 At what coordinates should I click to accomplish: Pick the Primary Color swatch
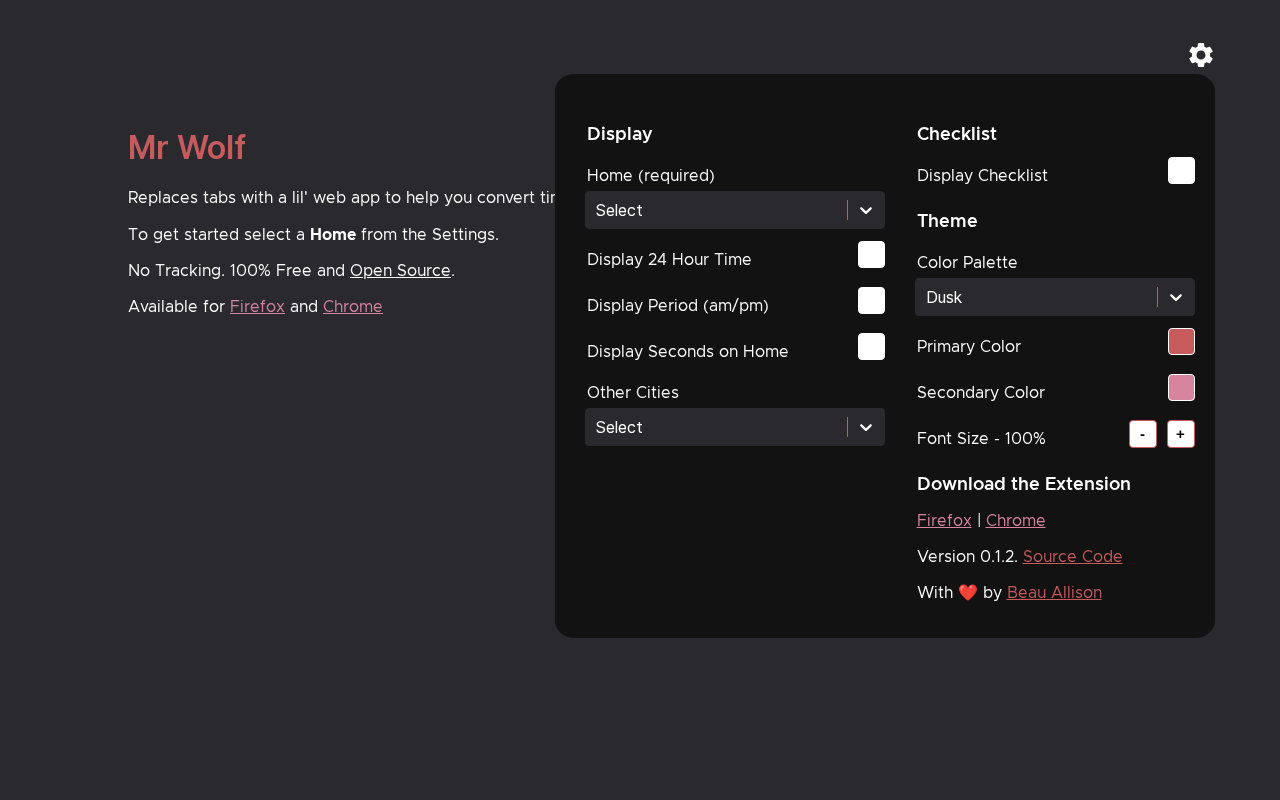tap(1181, 342)
